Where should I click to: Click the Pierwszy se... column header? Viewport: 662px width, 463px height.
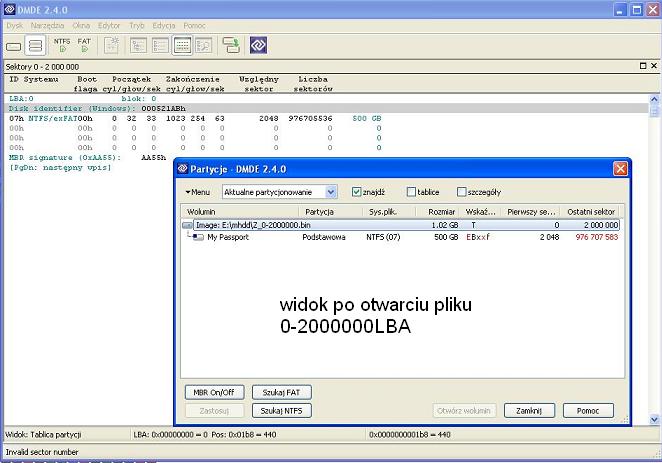(530, 212)
